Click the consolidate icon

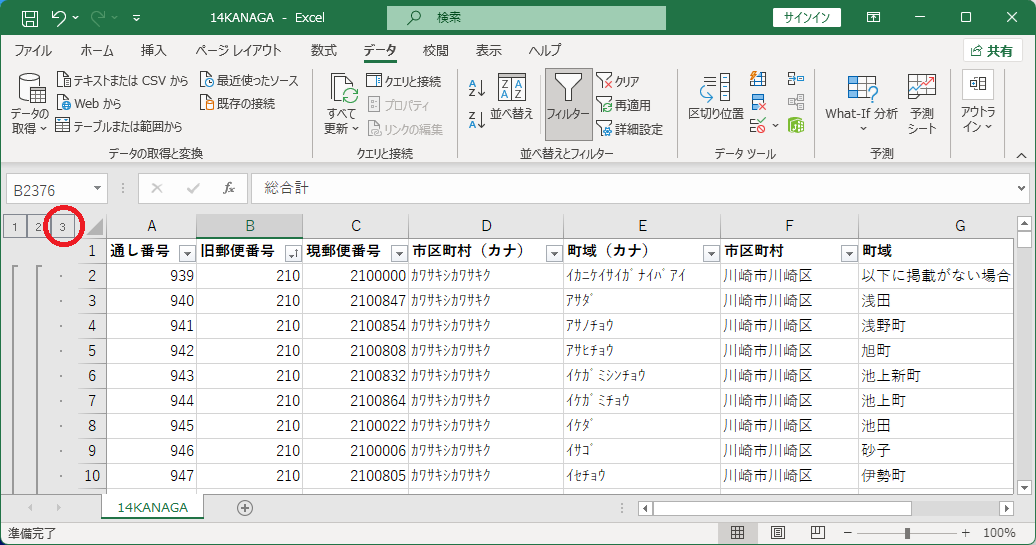click(x=796, y=79)
